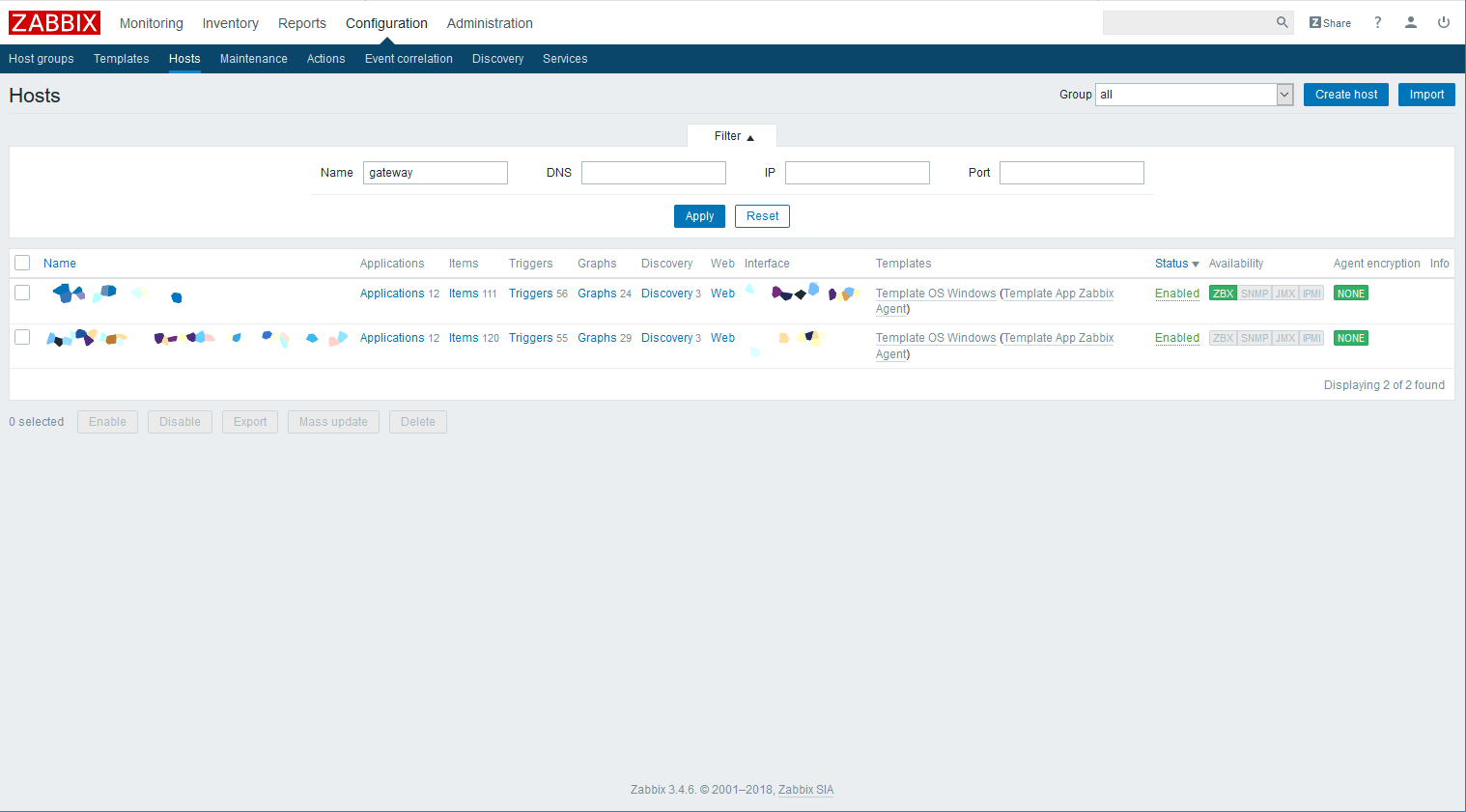The width and height of the screenshot is (1466, 812).
Task: Click the sign out power icon
Action: click(x=1443, y=22)
